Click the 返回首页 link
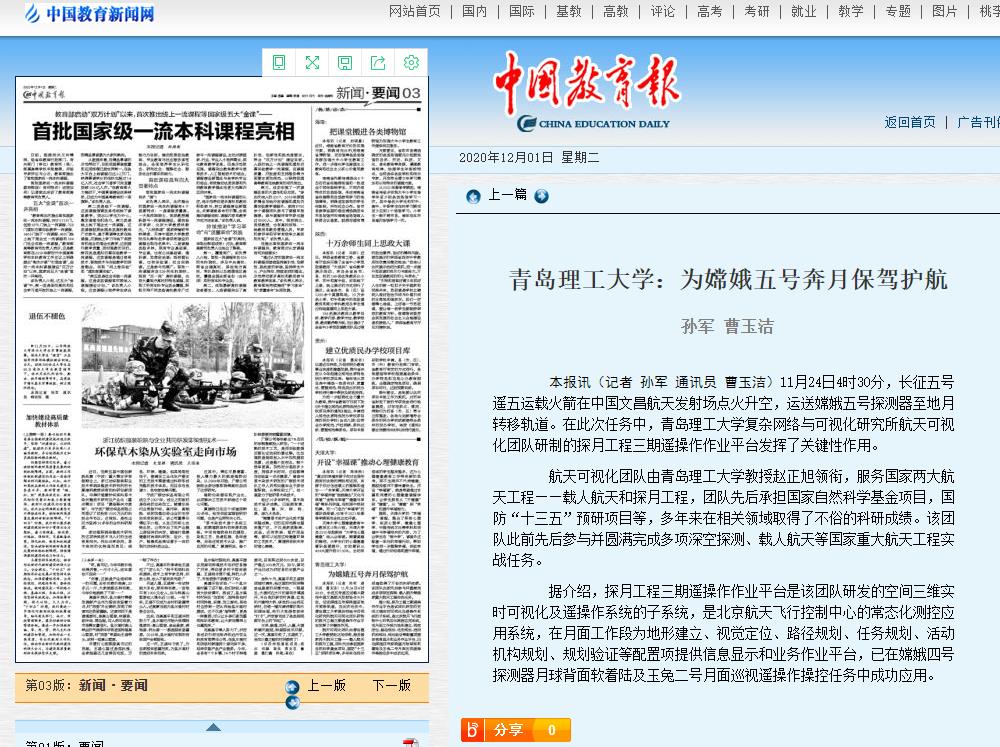 click(910, 122)
